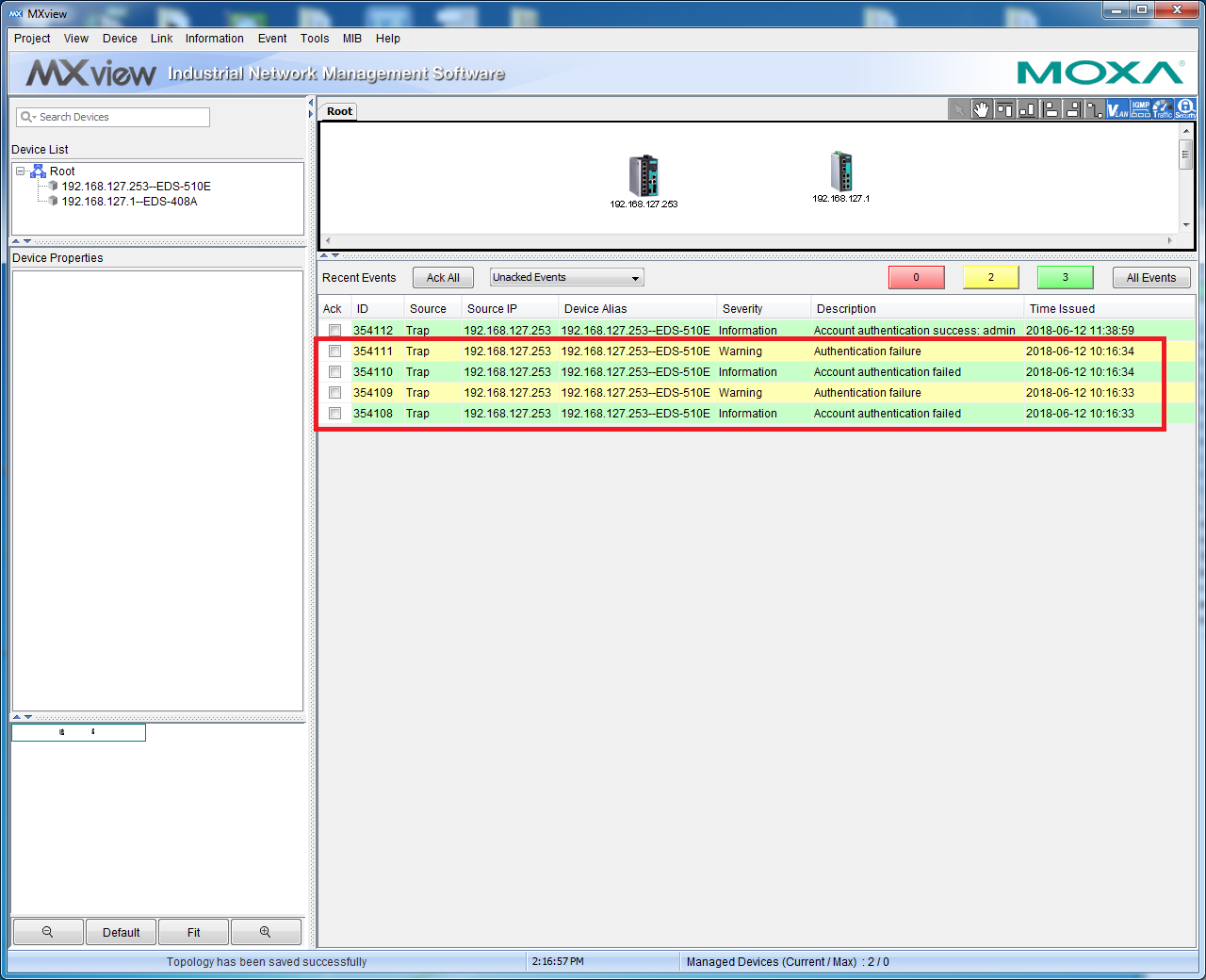
Task: Select 192.168.127.253--EDS-510E in Device List
Action: 136,187
